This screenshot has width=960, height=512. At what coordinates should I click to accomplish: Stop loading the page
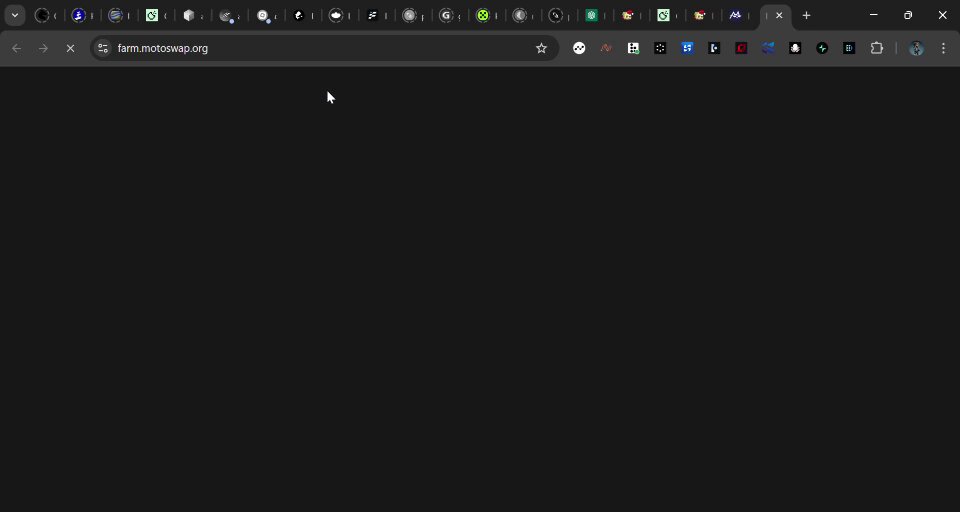tap(70, 48)
